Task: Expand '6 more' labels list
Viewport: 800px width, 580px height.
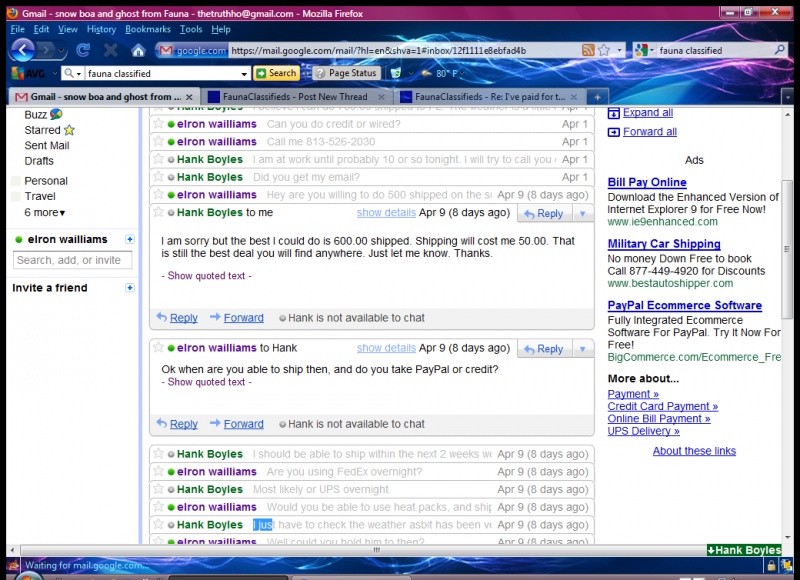Action: pyautogui.click(x=45, y=212)
